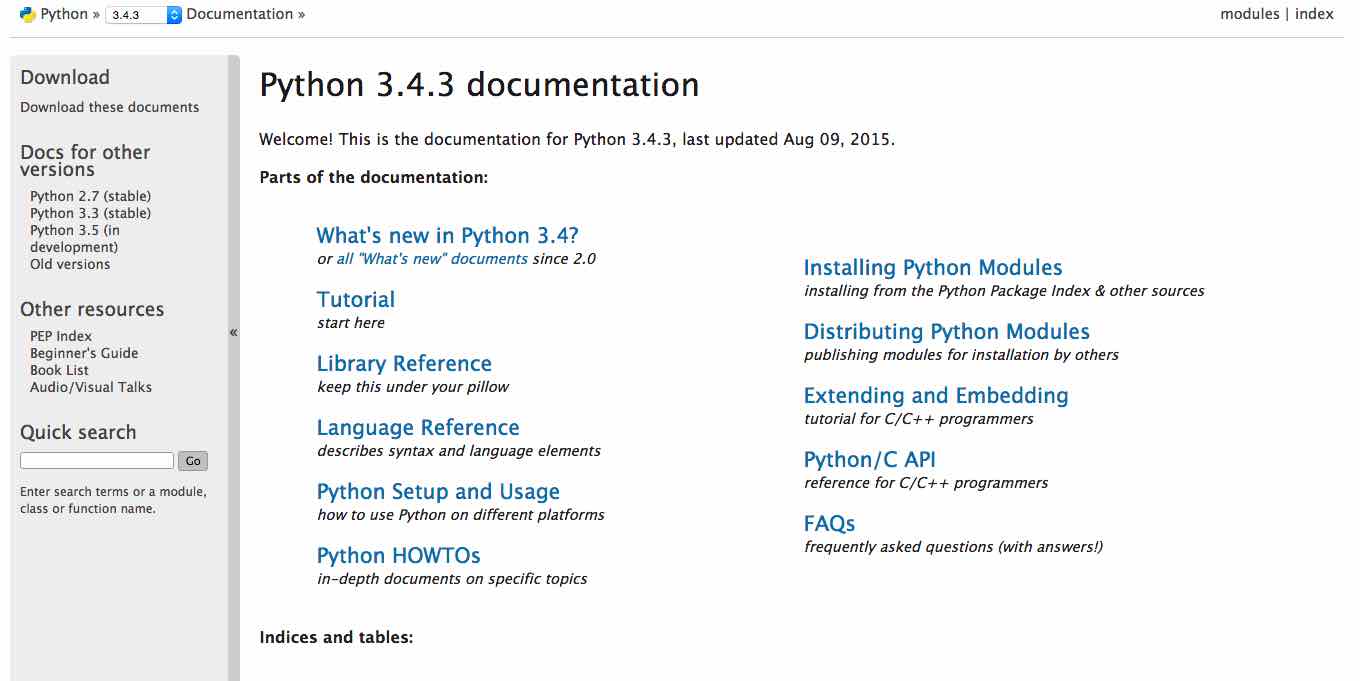
Task: Click 'how to use Python on different platforms'
Action: click(461, 515)
